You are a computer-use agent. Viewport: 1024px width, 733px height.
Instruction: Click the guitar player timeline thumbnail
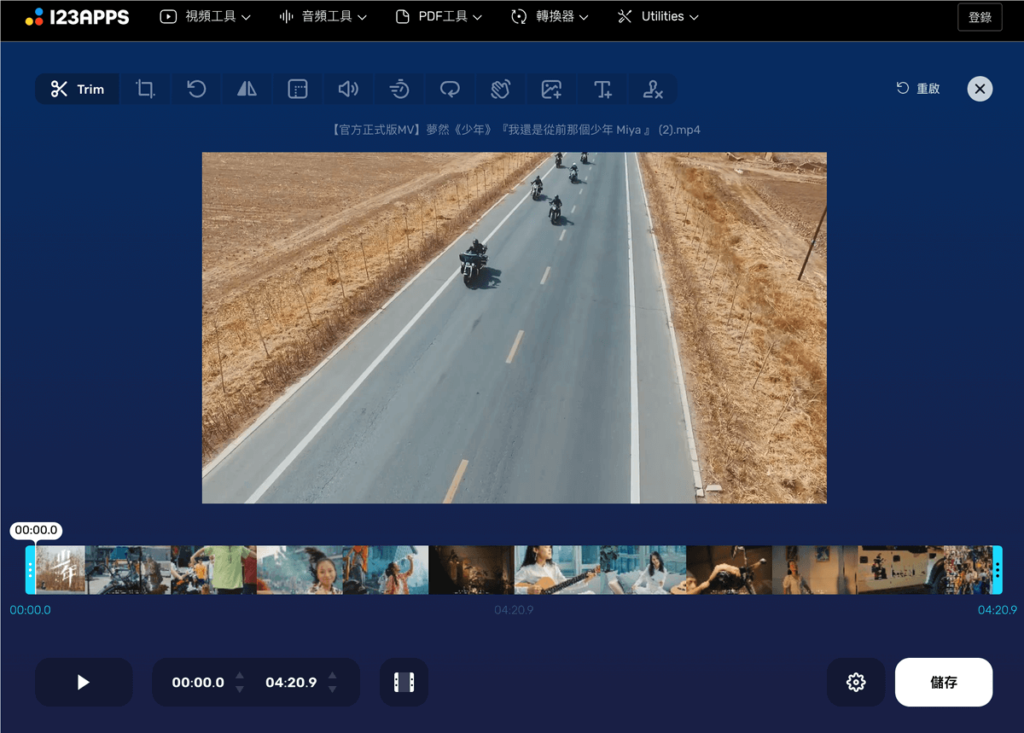click(x=557, y=570)
